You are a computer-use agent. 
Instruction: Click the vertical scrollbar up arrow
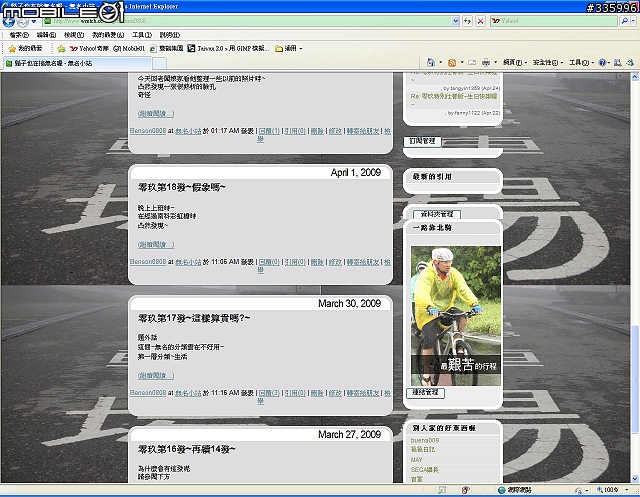point(635,77)
